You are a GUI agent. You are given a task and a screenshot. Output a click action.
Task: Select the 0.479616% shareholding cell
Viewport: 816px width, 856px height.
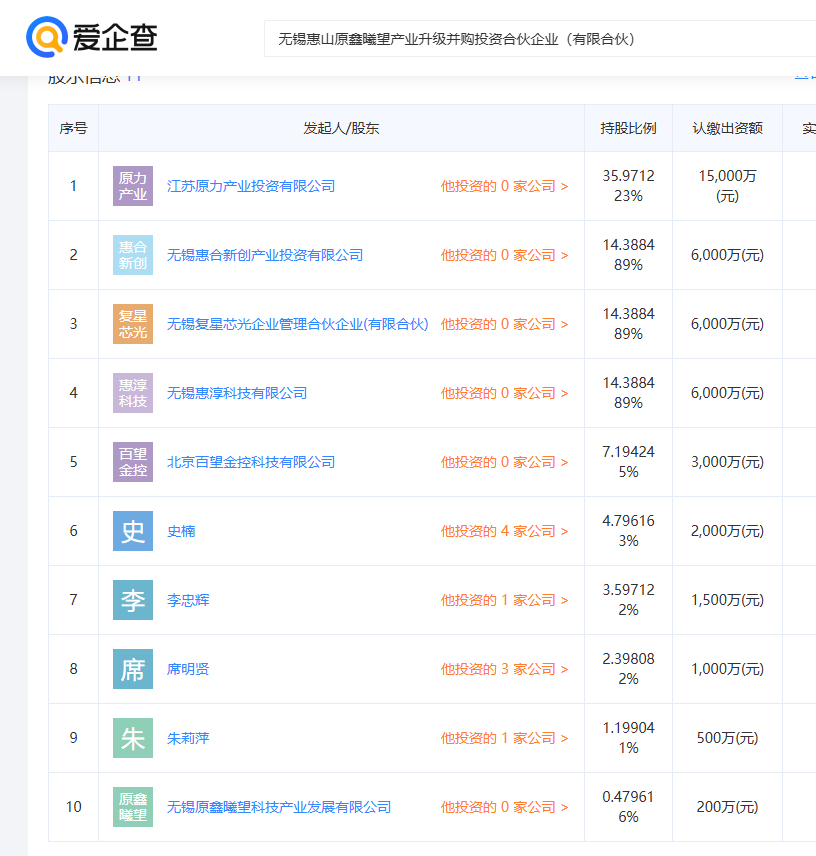pyautogui.click(x=628, y=807)
